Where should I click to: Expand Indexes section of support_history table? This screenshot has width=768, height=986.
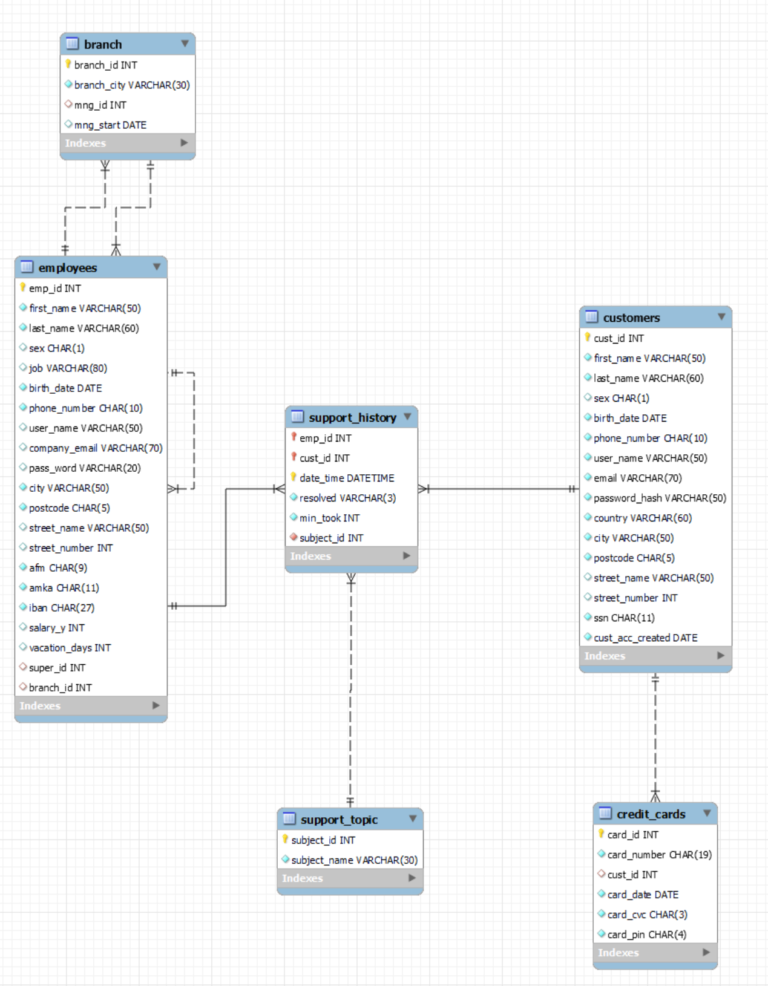click(406, 555)
